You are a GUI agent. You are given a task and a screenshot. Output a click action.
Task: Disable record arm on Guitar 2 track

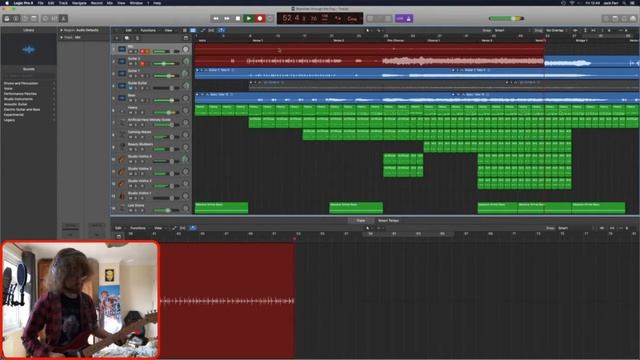142,64
